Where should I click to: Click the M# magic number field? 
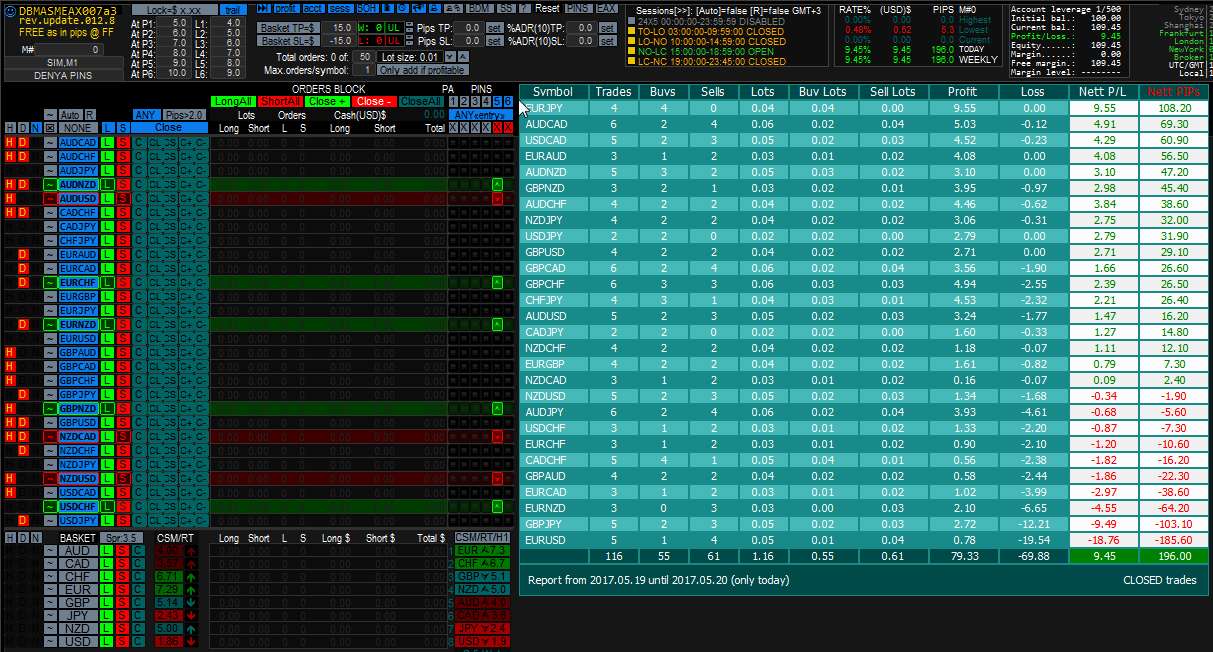tap(69, 49)
